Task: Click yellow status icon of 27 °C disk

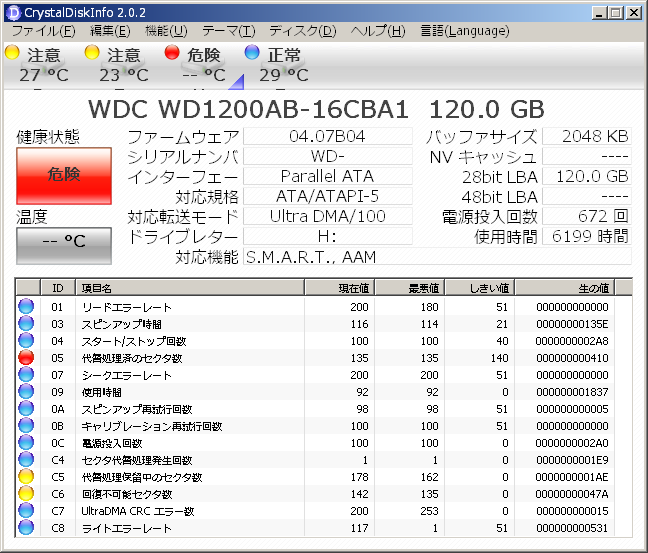Action: coord(12,52)
